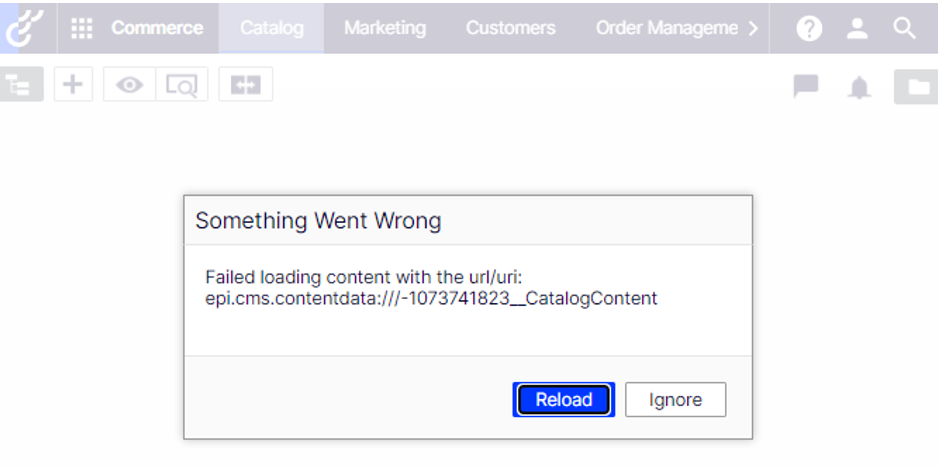Viewport: 938px width, 468px height.
Task: Toggle preview mode eye icon
Action: [129, 85]
